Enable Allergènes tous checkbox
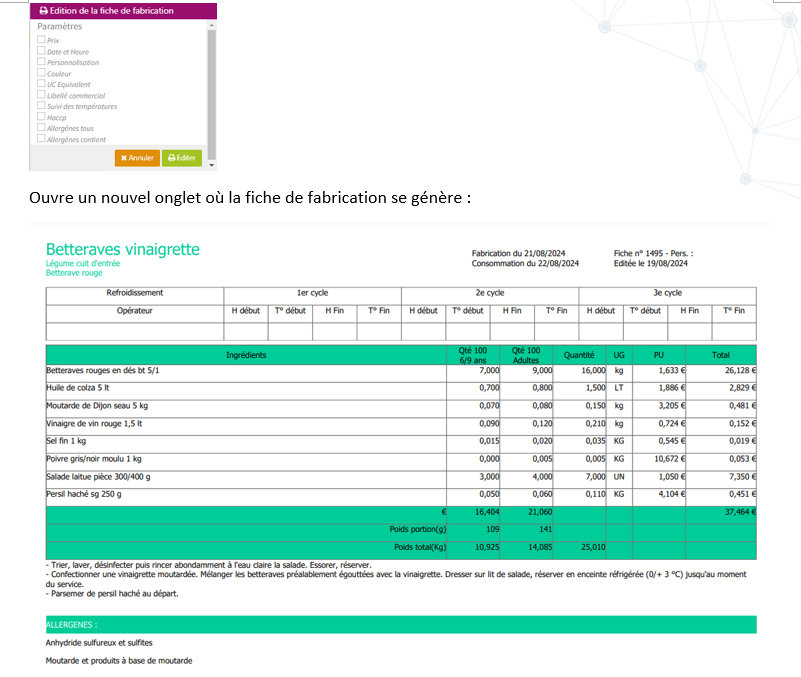The height and width of the screenshot is (677, 801). coord(41,127)
